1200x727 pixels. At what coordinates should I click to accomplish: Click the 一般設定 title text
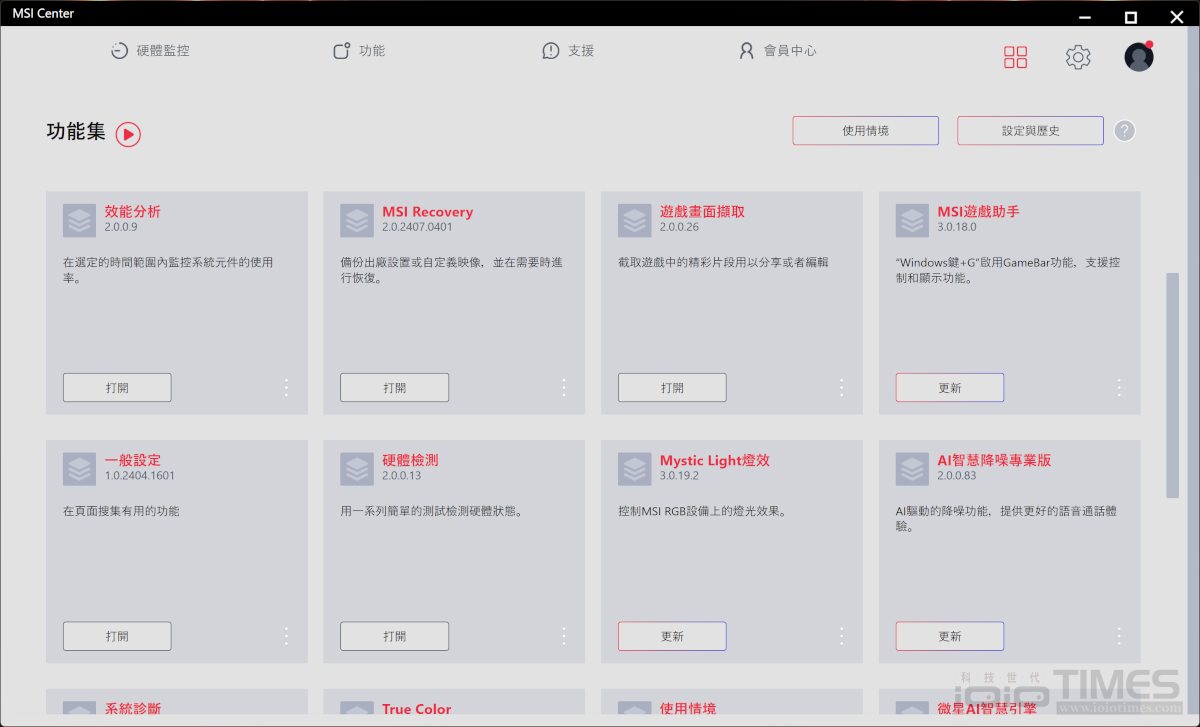coord(133,461)
